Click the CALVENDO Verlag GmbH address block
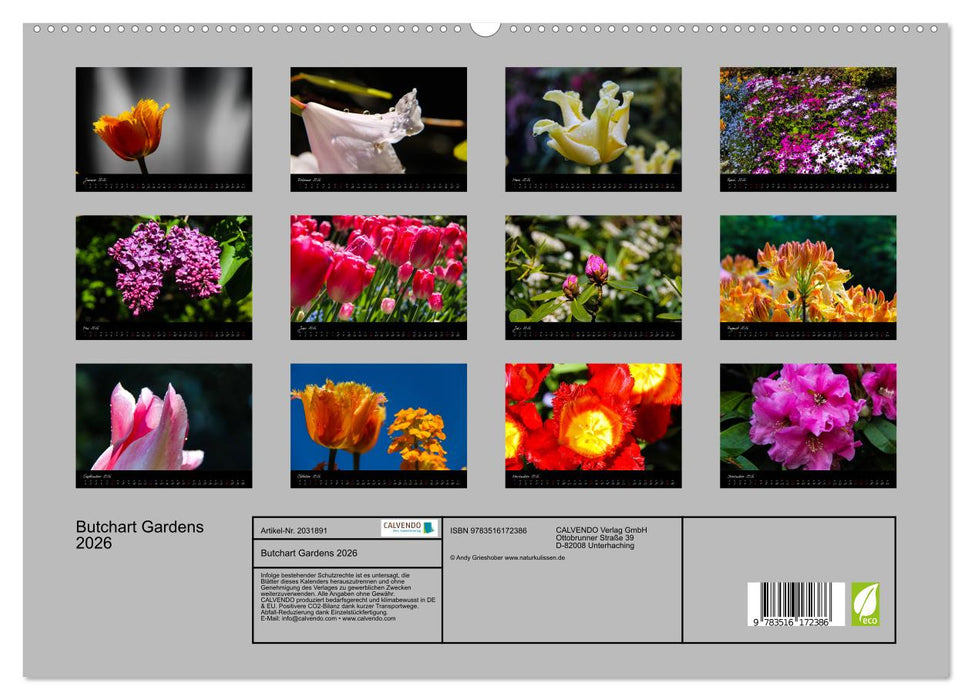This screenshot has height=700, width=971. coord(600,537)
